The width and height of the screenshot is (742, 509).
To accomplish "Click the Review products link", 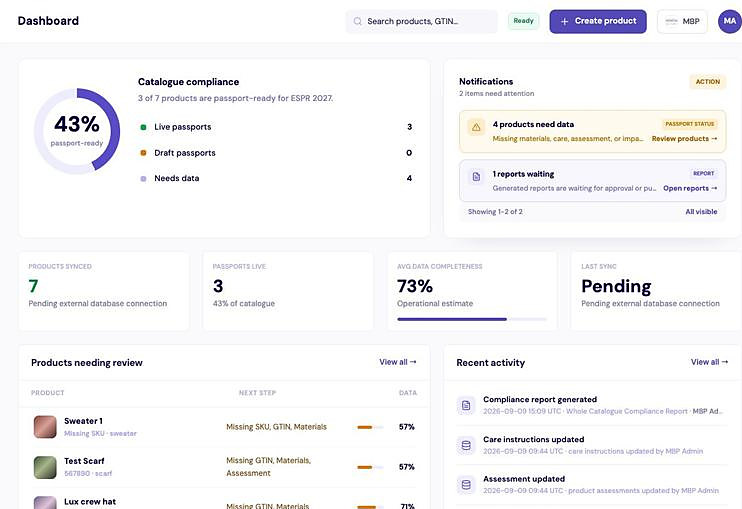I will click(x=684, y=139).
